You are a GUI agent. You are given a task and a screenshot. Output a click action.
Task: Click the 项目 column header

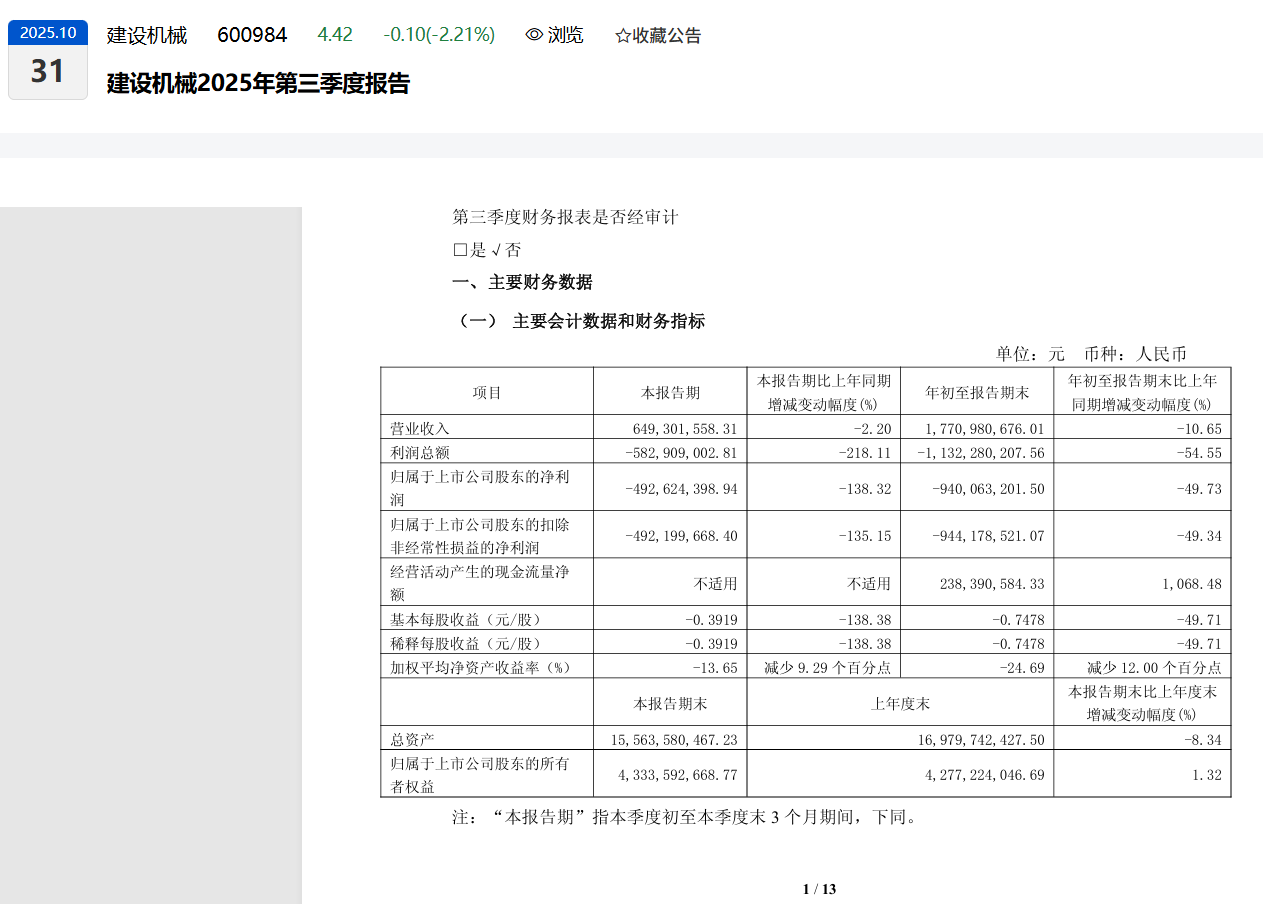point(487,392)
